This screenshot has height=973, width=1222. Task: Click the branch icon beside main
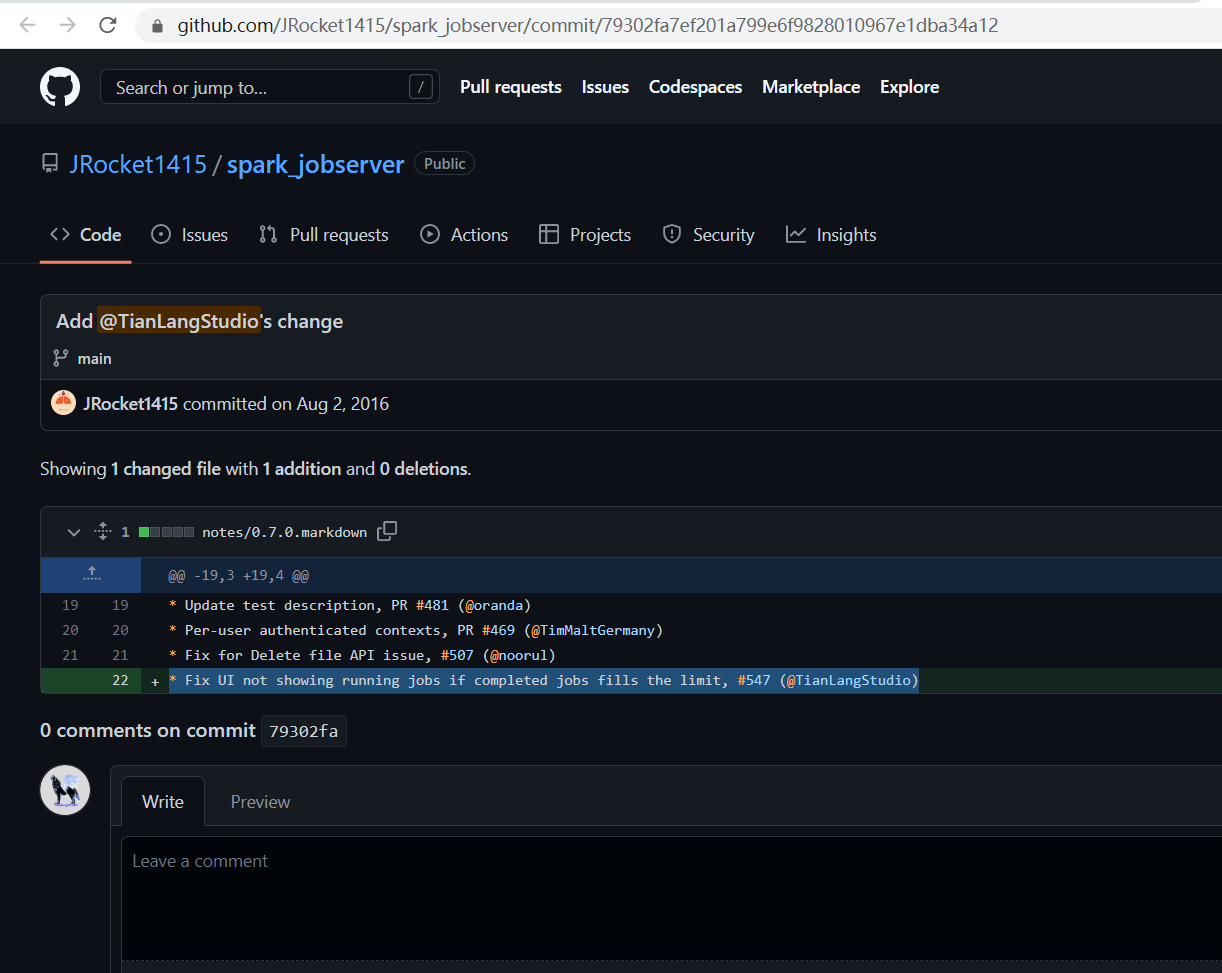(x=61, y=358)
